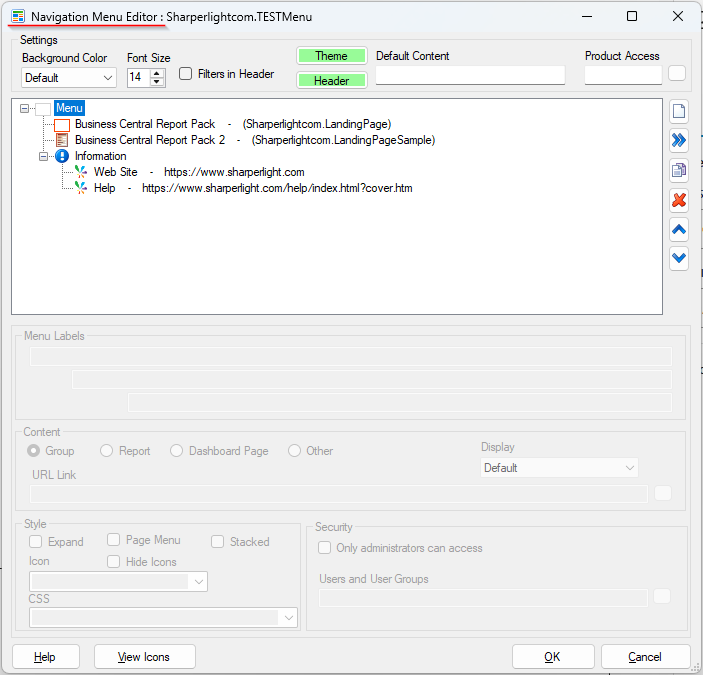The image size is (703, 675).
Task: Close the Navigation Menu Editor window
Action: pyautogui.click(x=678, y=17)
